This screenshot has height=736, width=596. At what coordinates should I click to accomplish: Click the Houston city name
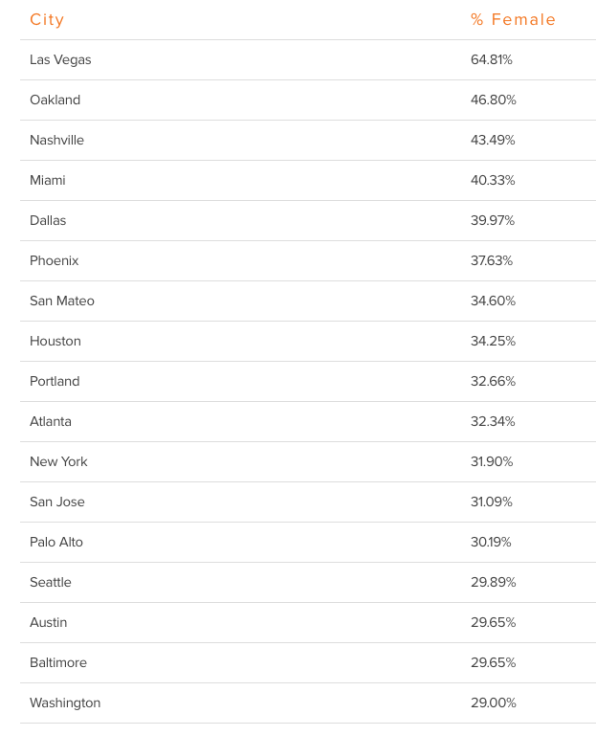55,341
